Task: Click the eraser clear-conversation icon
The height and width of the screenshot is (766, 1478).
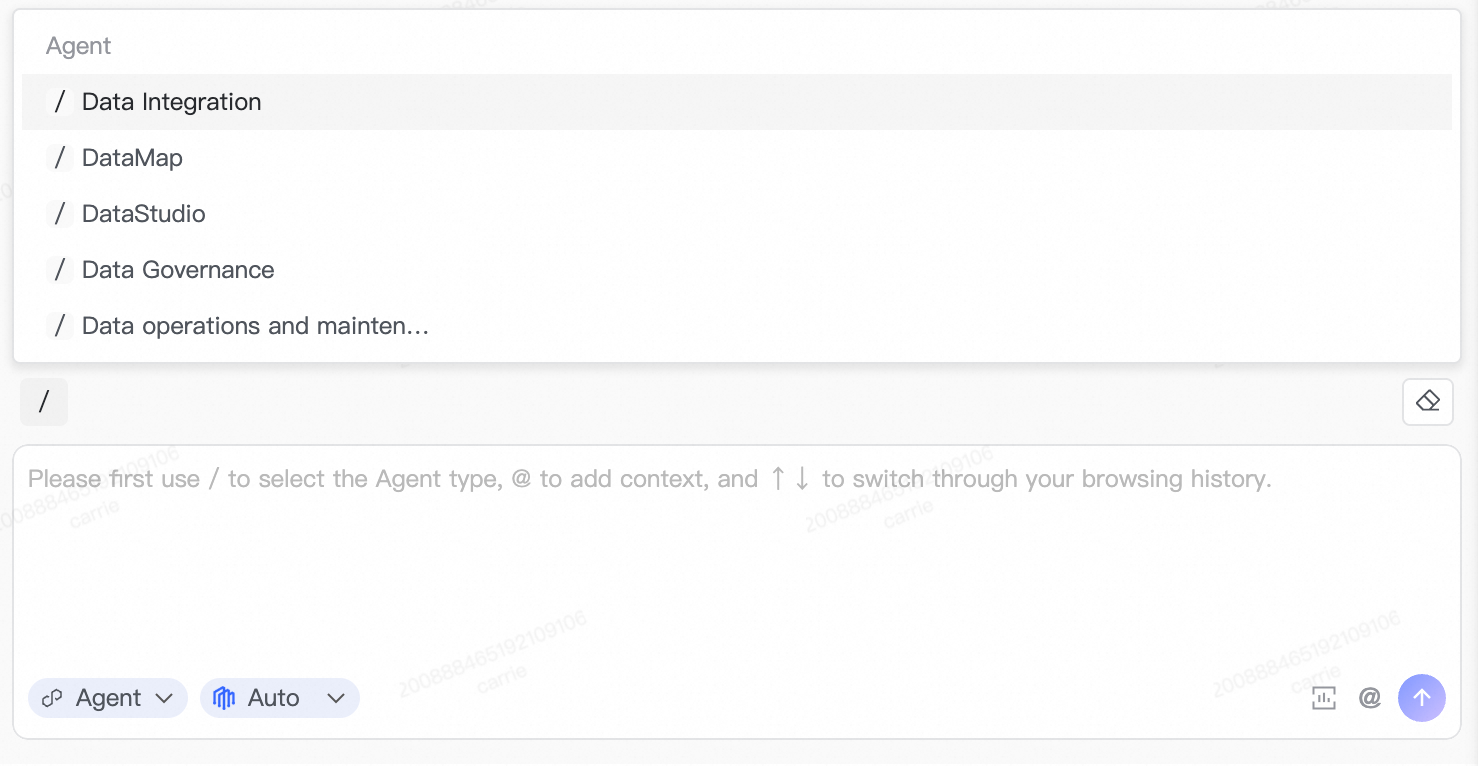Action: (x=1427, y=402)
